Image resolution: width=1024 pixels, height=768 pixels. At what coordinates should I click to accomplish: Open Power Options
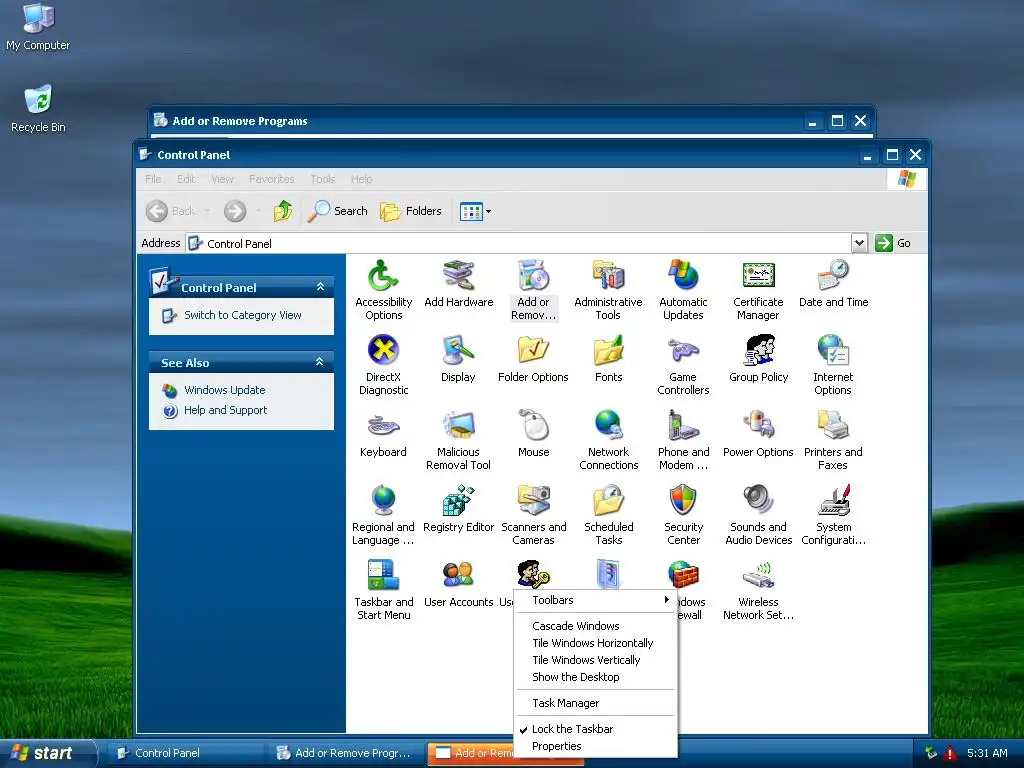[x=758, y=435]
